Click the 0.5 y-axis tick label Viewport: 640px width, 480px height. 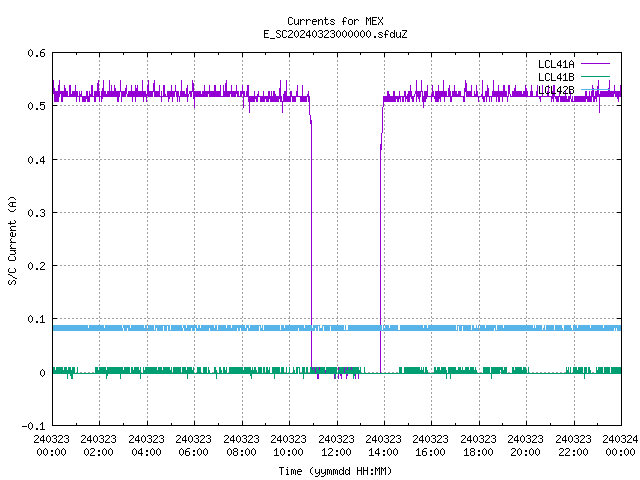36,106
